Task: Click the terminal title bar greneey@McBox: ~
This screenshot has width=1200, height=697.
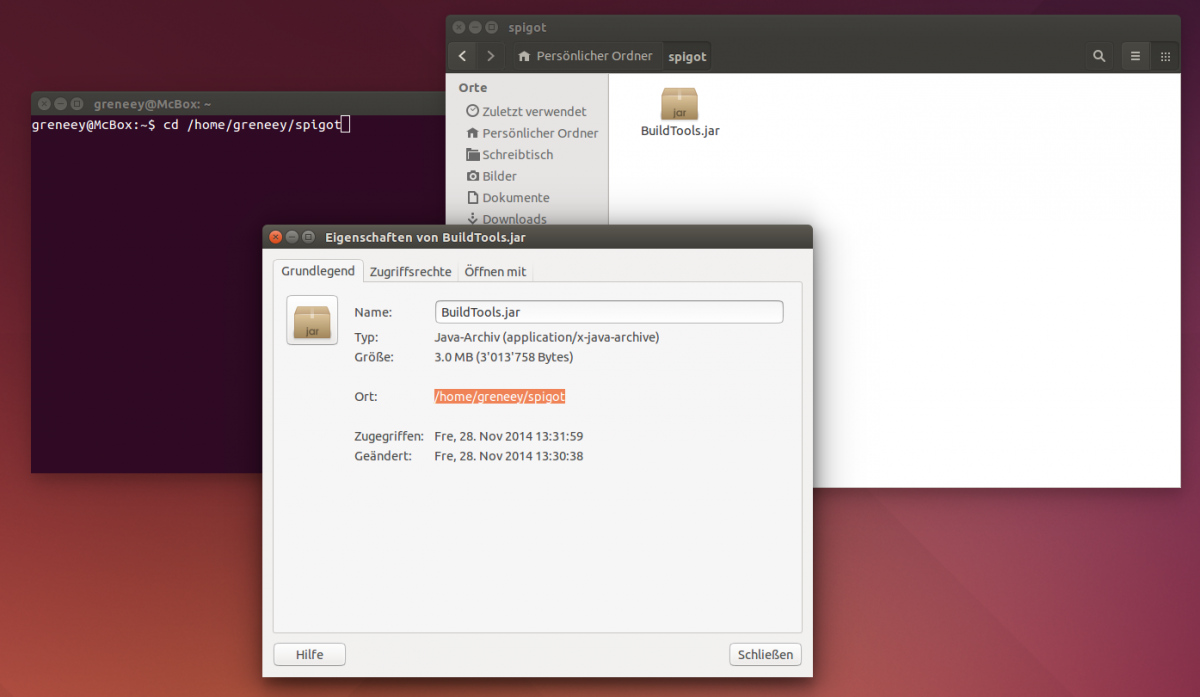Action: (153, 104)
